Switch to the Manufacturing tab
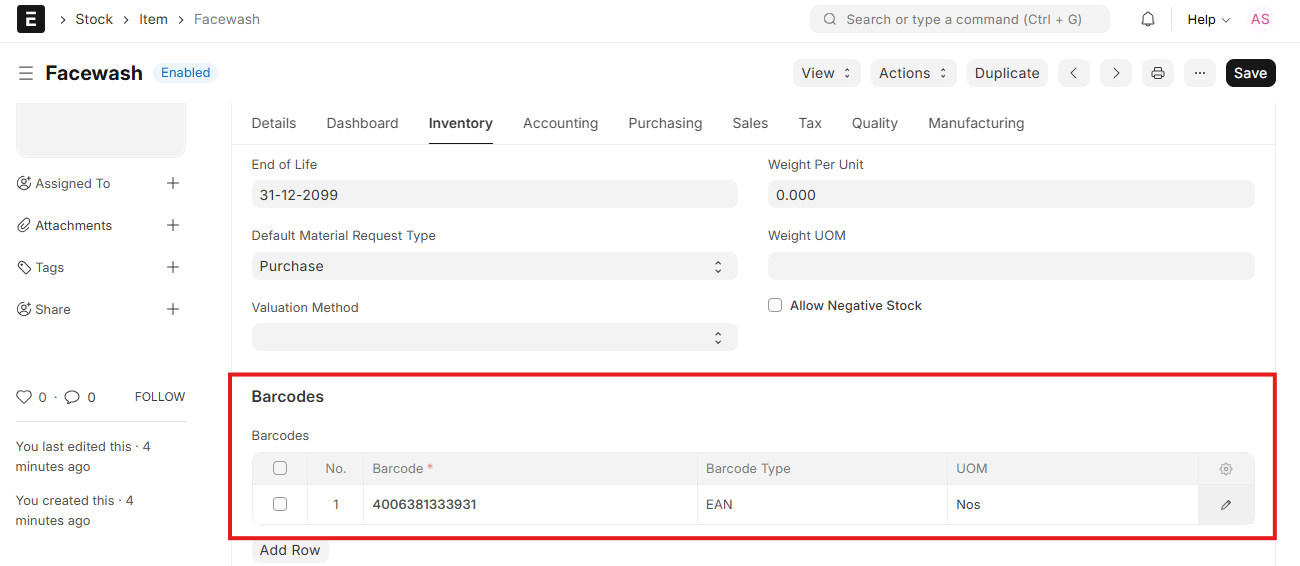The image size is (1300, 566). [x=976, y=123]
